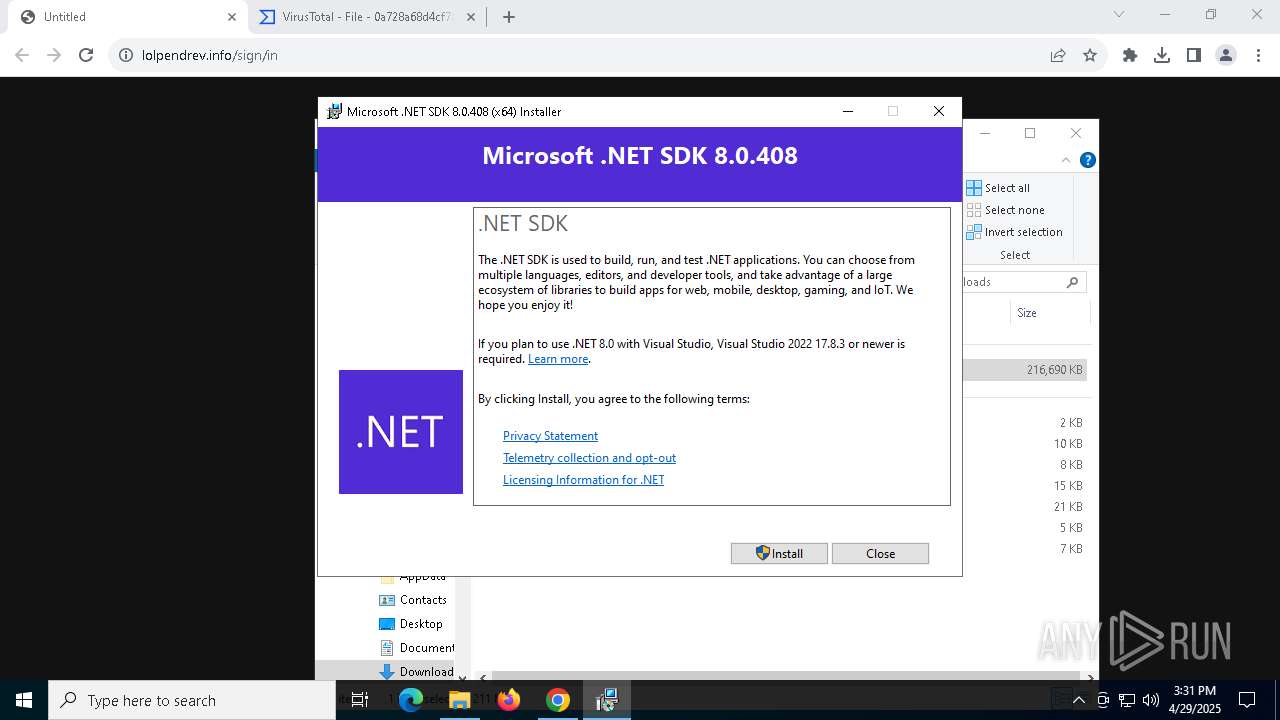The image size is (1280, 720).
Task: Open the Windows Start menu
Action: (x=24, y=700)
